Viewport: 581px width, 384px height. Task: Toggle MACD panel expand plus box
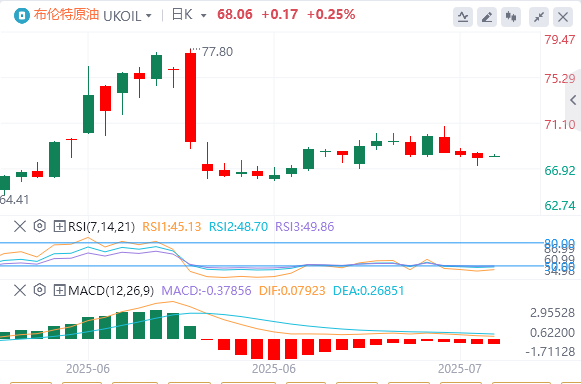pos(59,290)
